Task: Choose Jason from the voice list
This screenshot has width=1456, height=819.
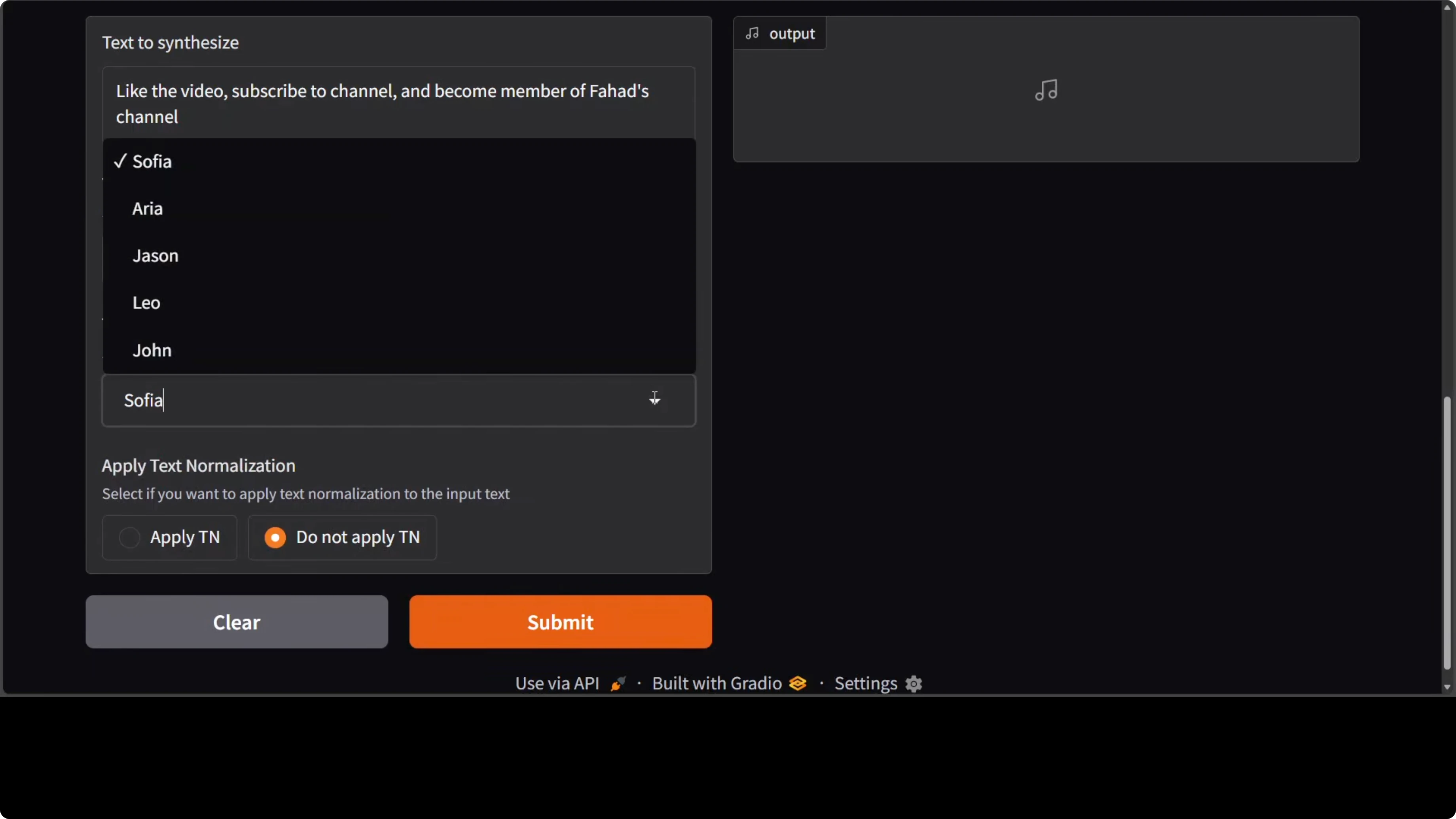Action: [x=155, y=256]
